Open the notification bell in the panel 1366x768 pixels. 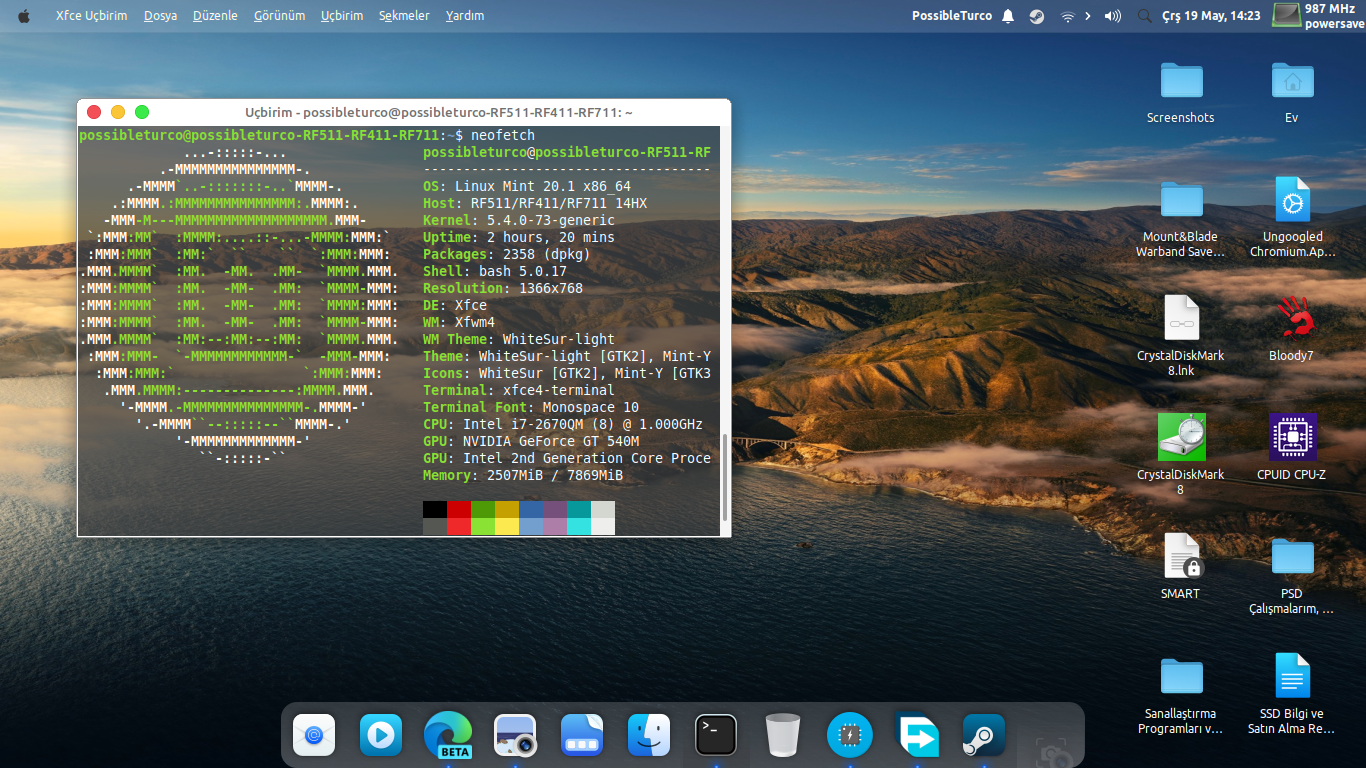click(x=1008, y=16)
